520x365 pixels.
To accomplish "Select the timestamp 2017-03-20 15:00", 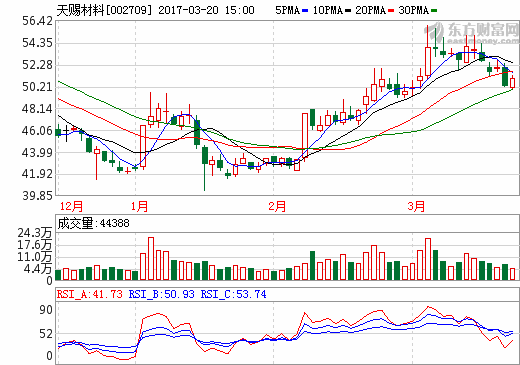I will [x=206, y=10].
